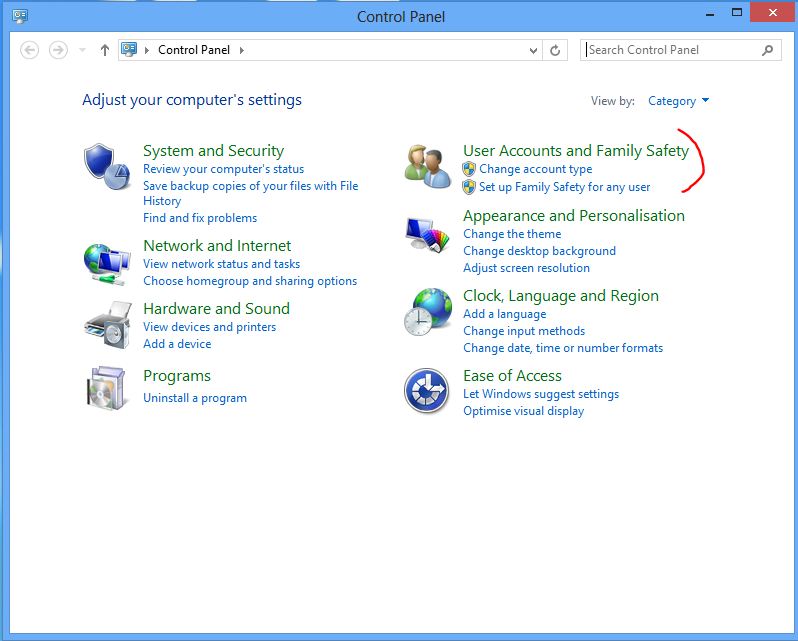Image resolution: width=798 pixels, height=641 pixels.
Task: Click the shield icon beside Set up Family Safety
Action: (x=469, y=187)
